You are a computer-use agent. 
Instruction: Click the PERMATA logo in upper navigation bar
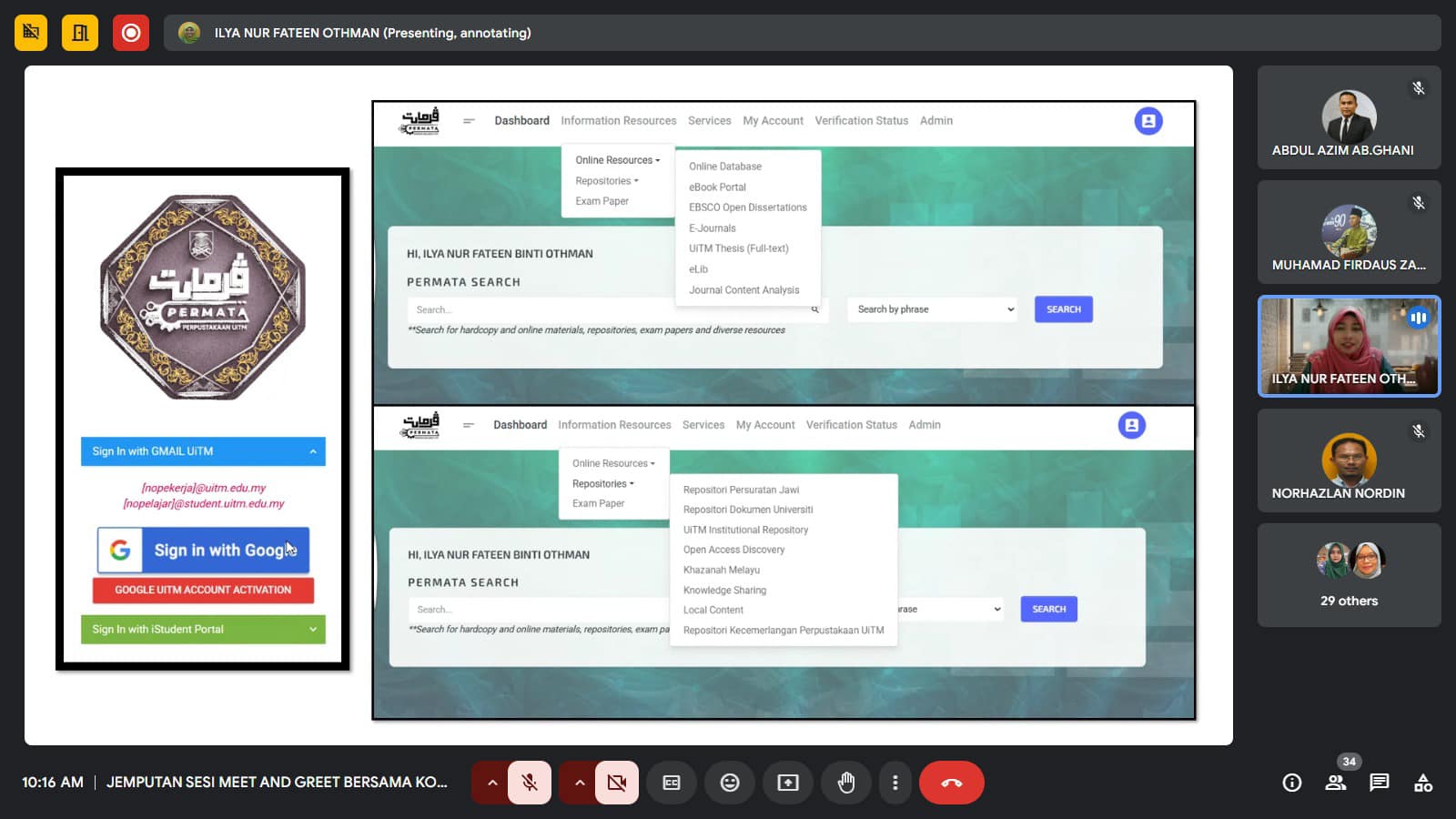tap(420, 120)
